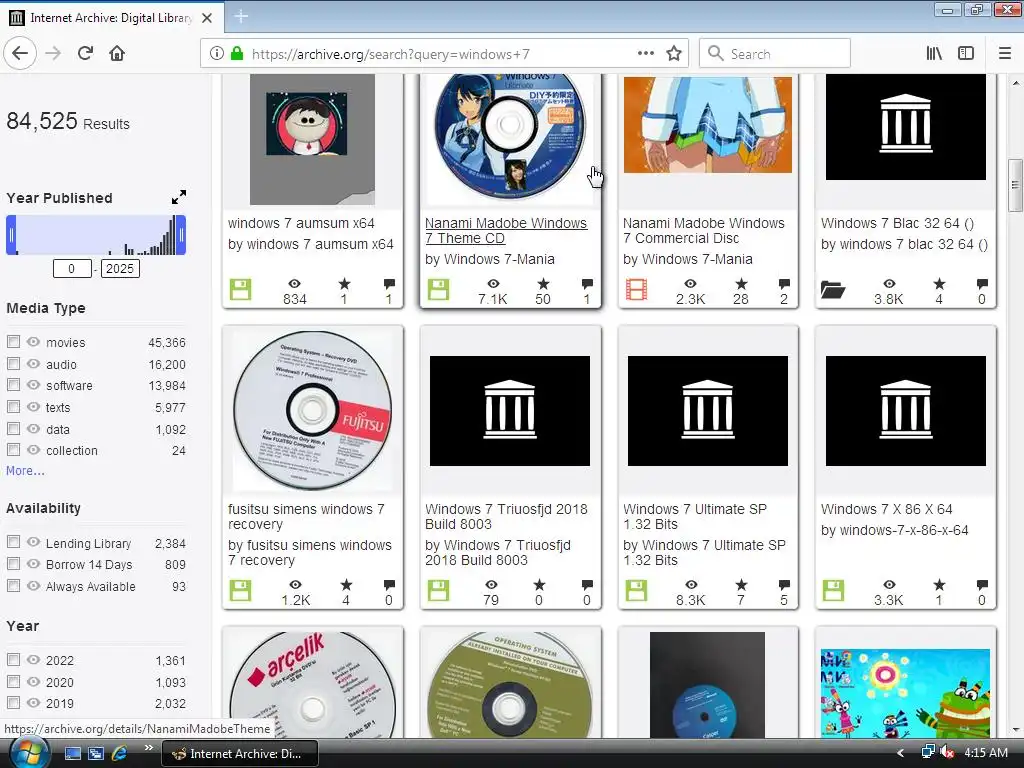Screen dimensions: 1024x768
Task: Check the 2020 year checkbox
Action: [13, 681]
